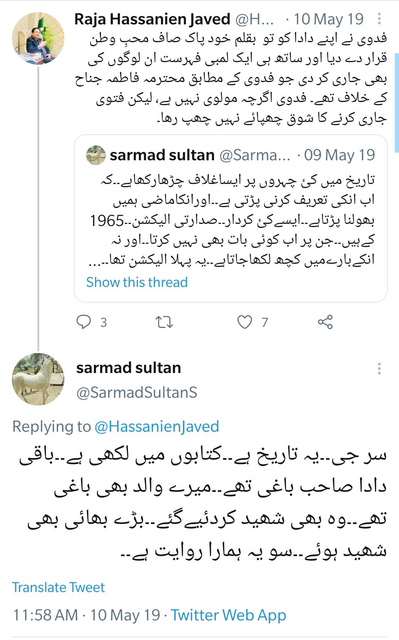This screenshot has height=640, width=399.
Task: View Raja Hassanien Javed's profile picture
Action: [x=38, y=38]
